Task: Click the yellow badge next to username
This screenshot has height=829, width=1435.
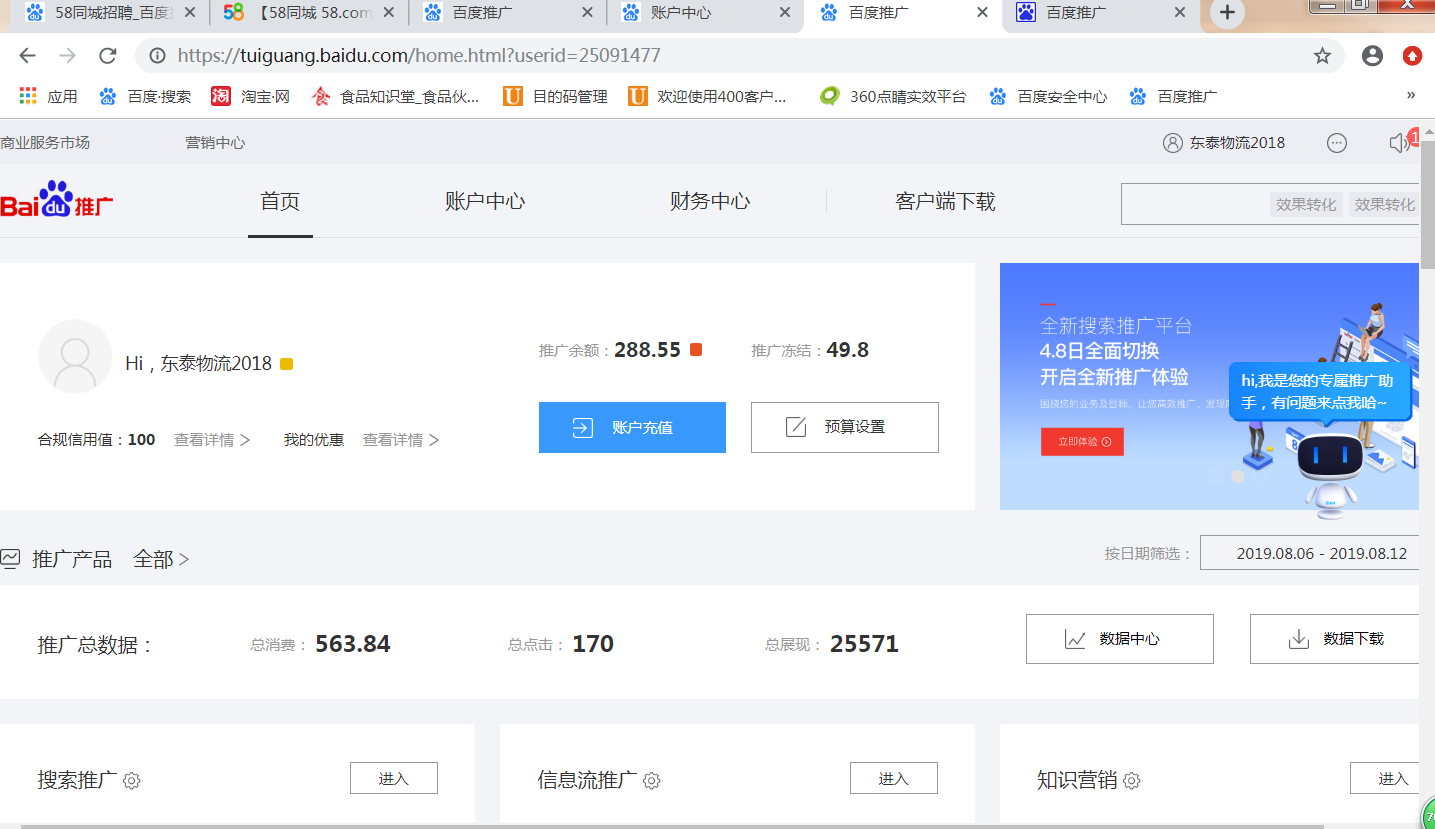Action: point(286,364)
